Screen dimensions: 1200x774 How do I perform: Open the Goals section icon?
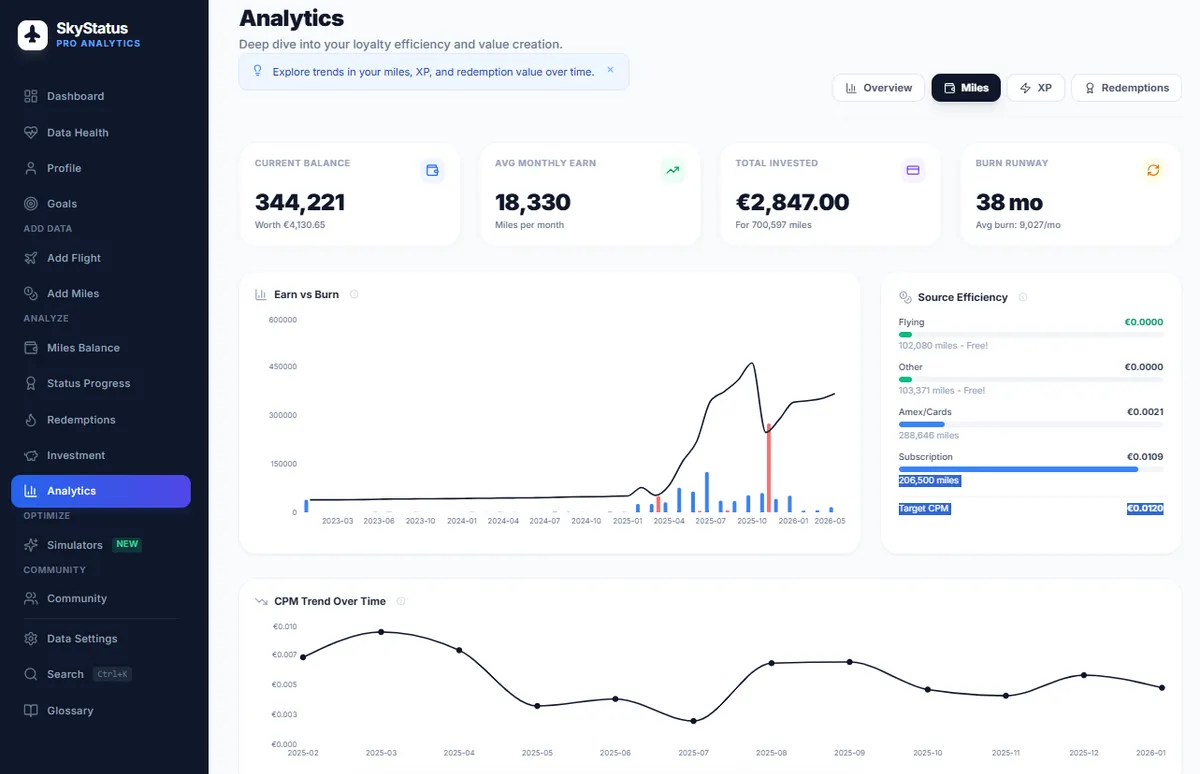click(x=30, y=203)
